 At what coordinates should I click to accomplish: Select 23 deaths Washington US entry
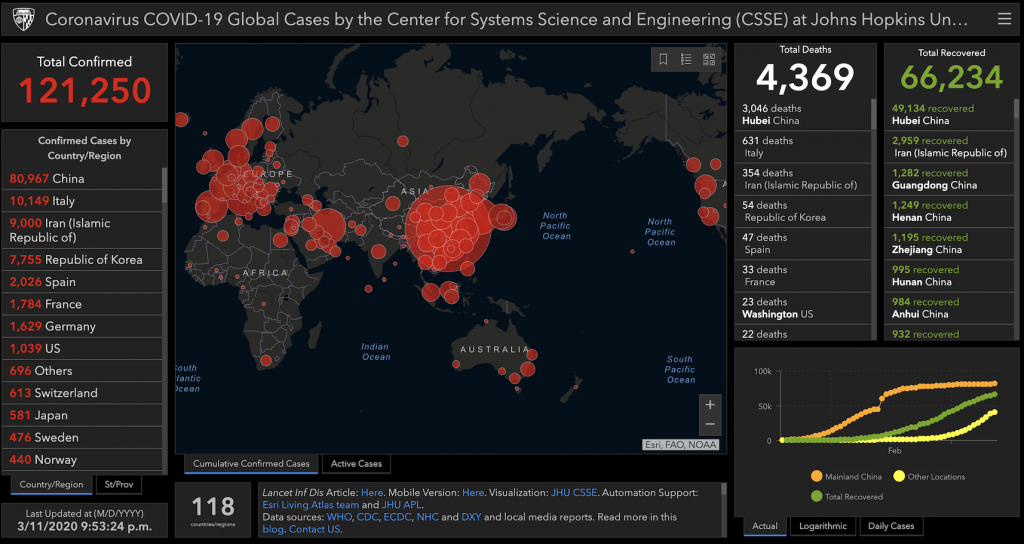pyautogui.click(x=803, y=308)
